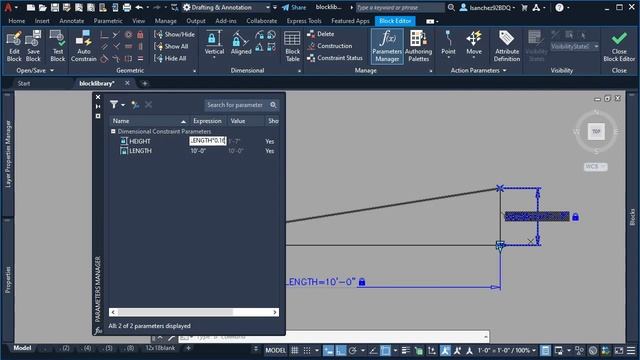Create a new user parameter icon
Viewport: 640px width, 360px height.
[x=135, y=105]
